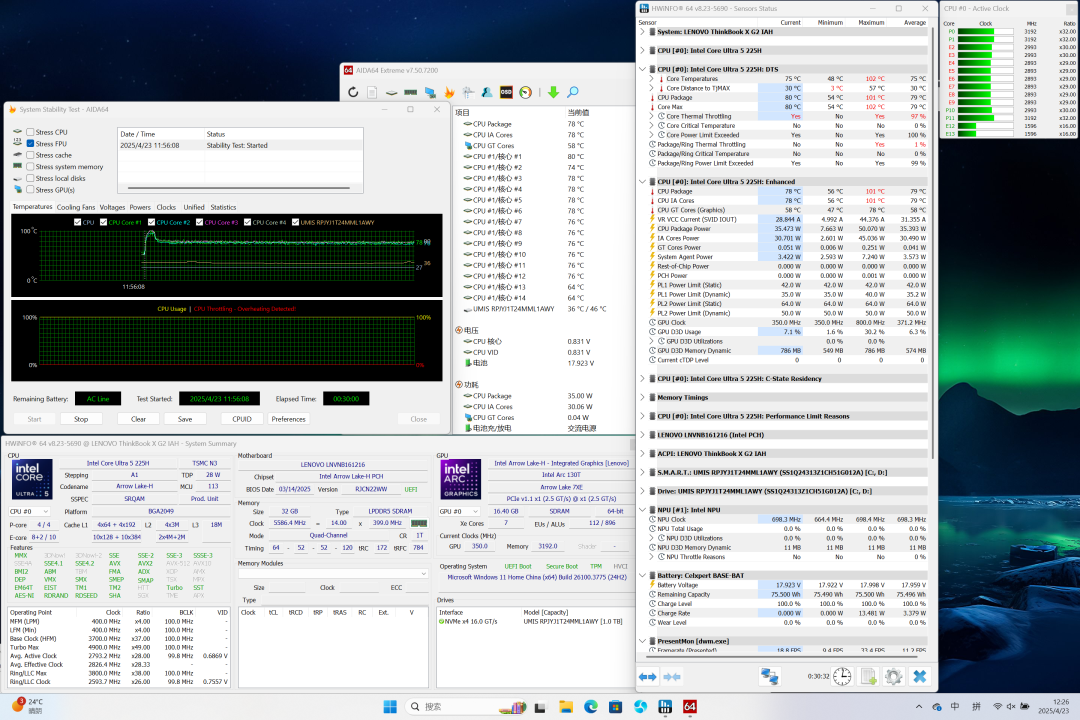Switch to the Powers tab
The height and width of the screenshot is (720, 1080).
point(140,207)
